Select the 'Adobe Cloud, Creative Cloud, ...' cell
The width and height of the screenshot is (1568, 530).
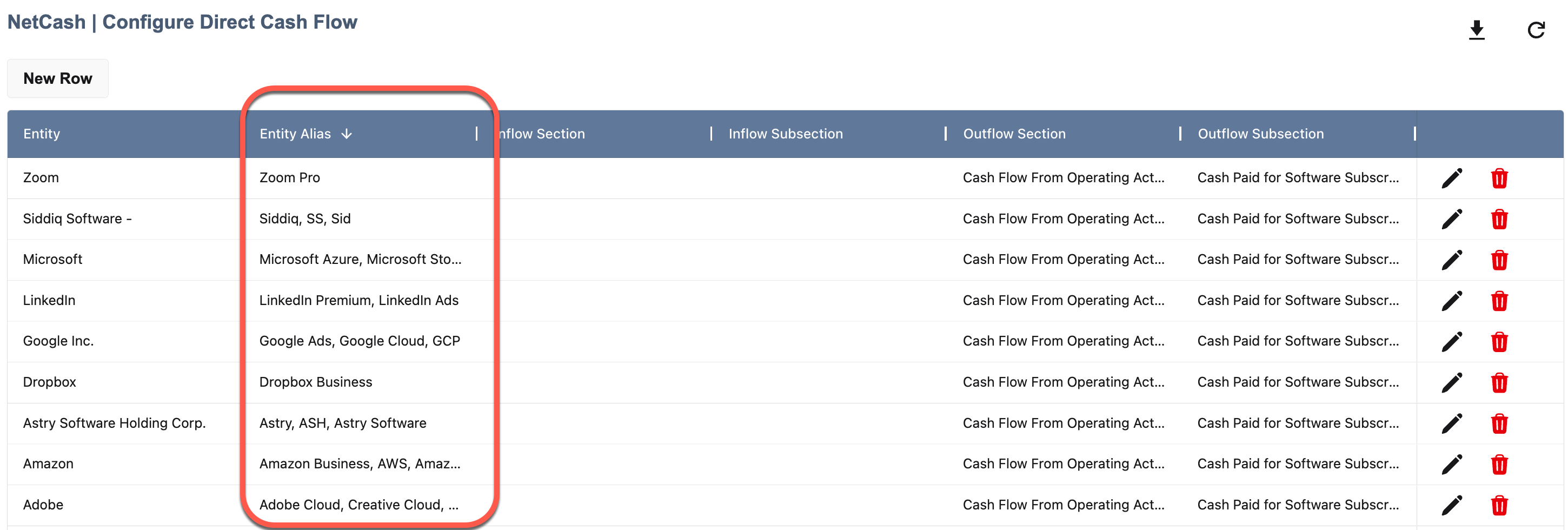click(x=361, y=505)
